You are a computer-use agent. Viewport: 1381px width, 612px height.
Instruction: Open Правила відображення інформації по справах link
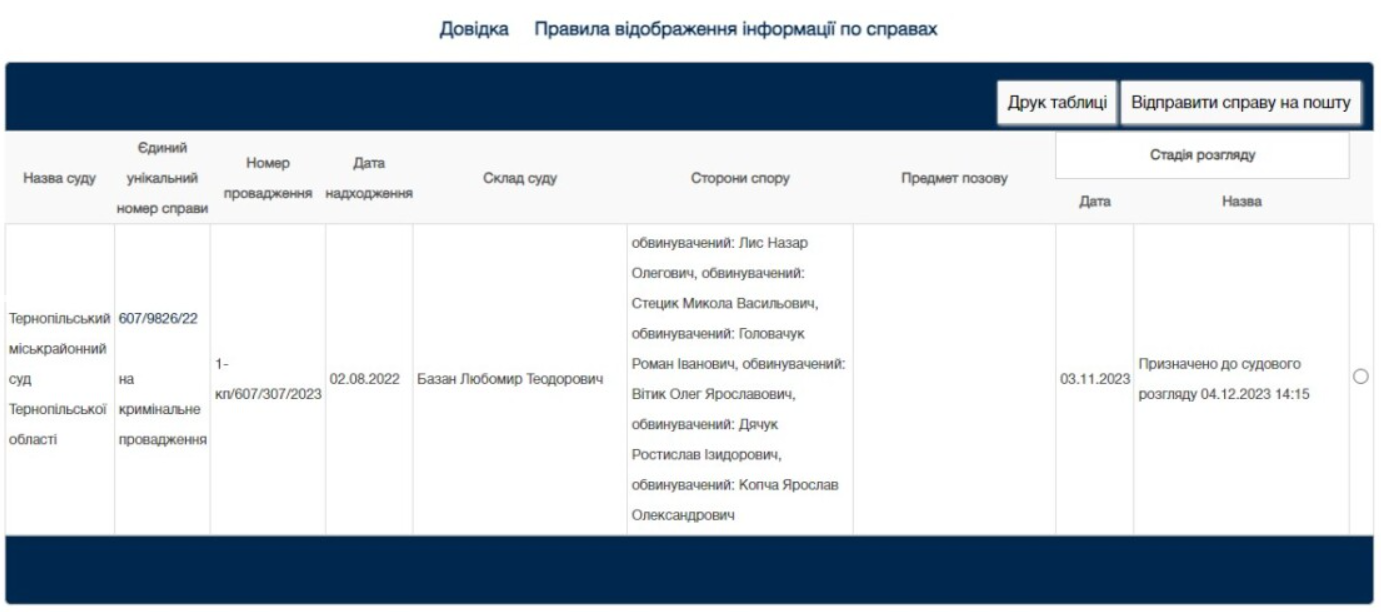pyautogui.click(x=735, y=29)
